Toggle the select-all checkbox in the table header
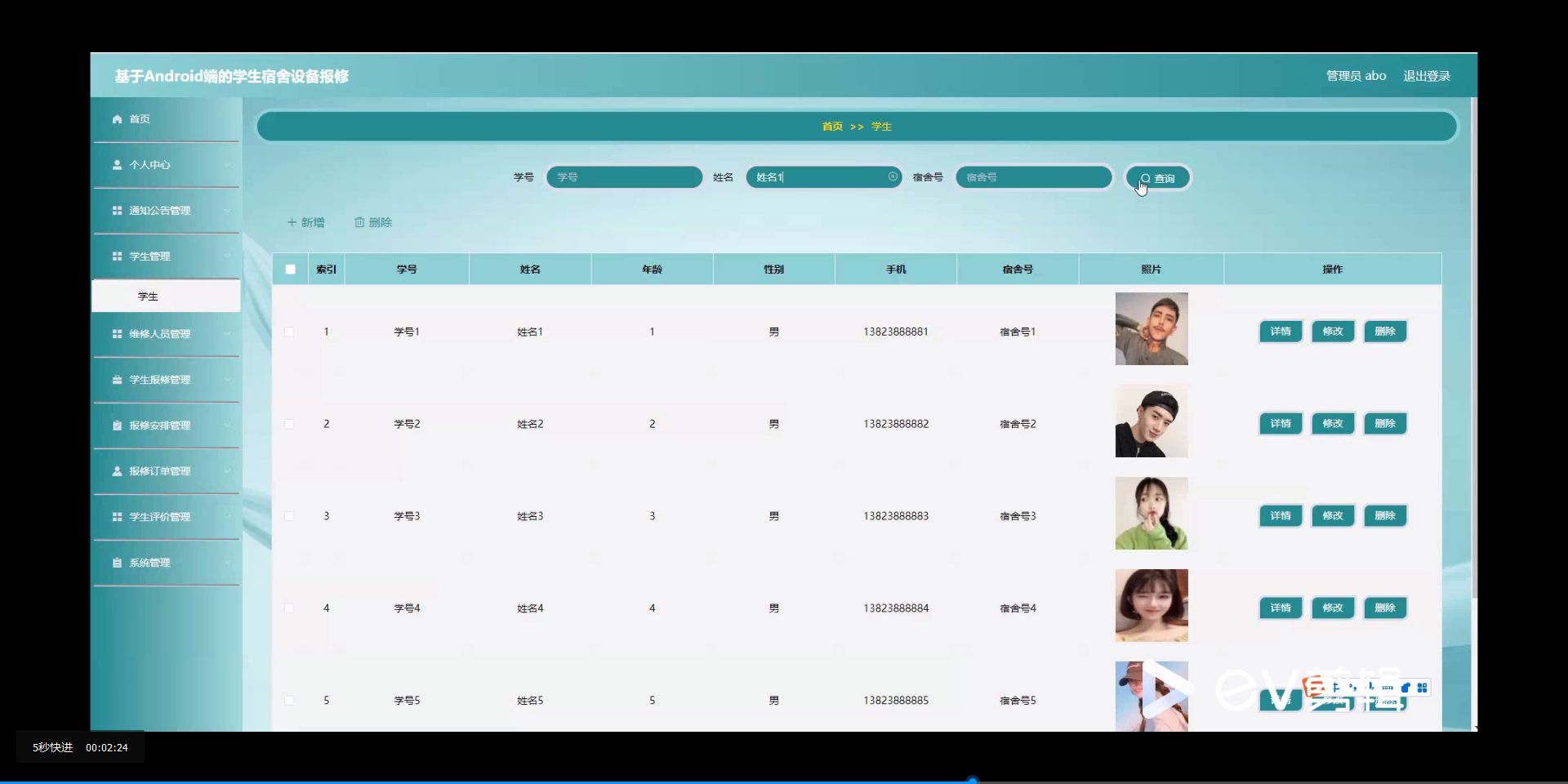Image resolution: width=1568 pixels, height=784 pixels. pyautogui.click(x=290, y=269)
